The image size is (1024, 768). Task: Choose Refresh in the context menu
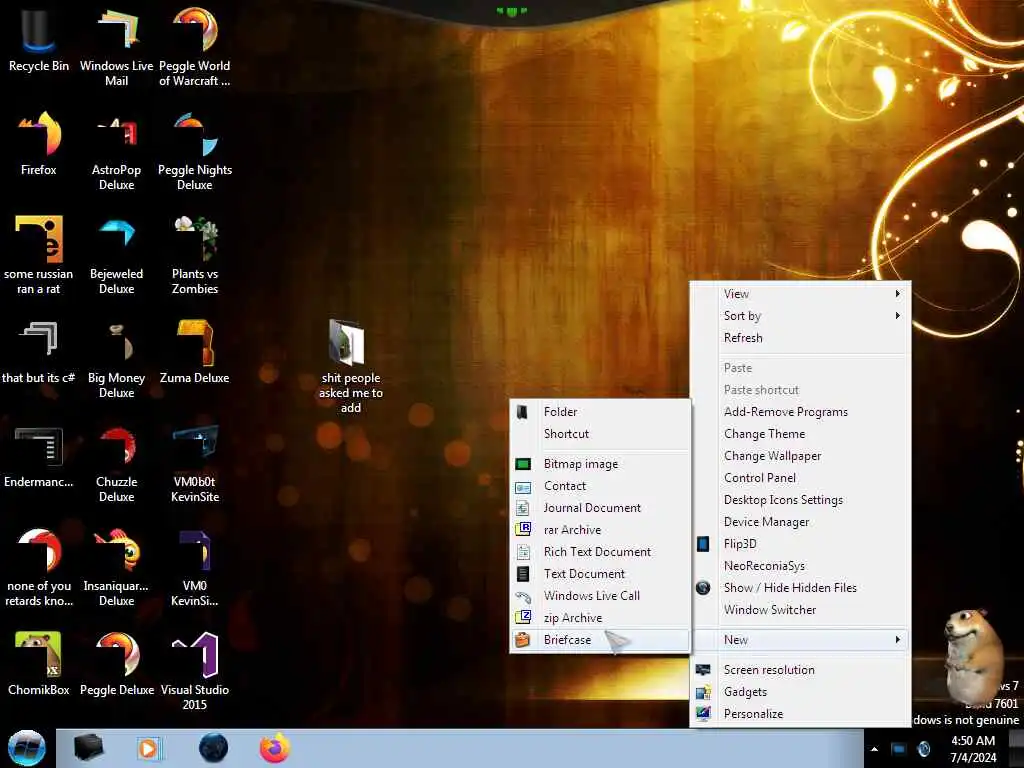[800, 338]
